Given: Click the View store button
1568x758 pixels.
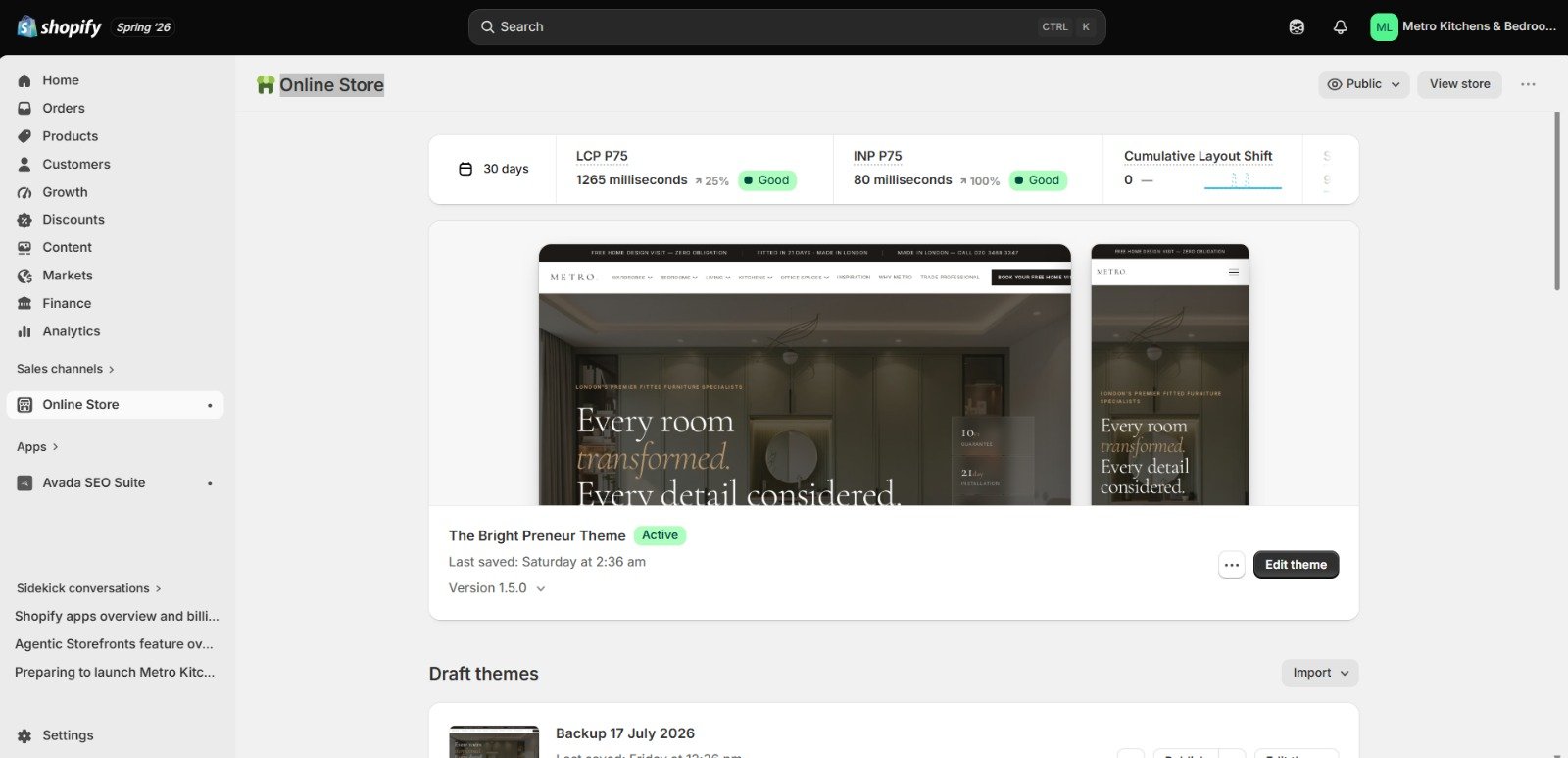Looking at the screenshot, I should pyautogui.click(x=1459, y=84).
